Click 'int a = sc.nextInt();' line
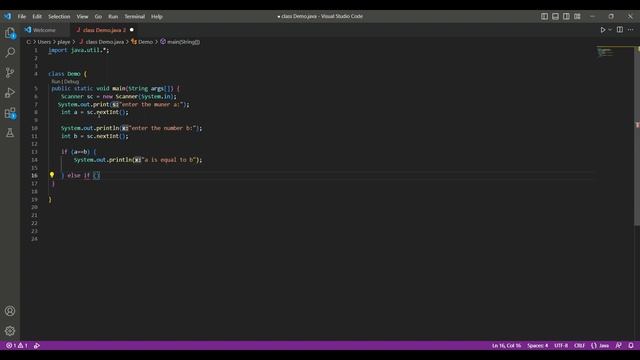Screen dimensions: 640x360 coord(95,112)
